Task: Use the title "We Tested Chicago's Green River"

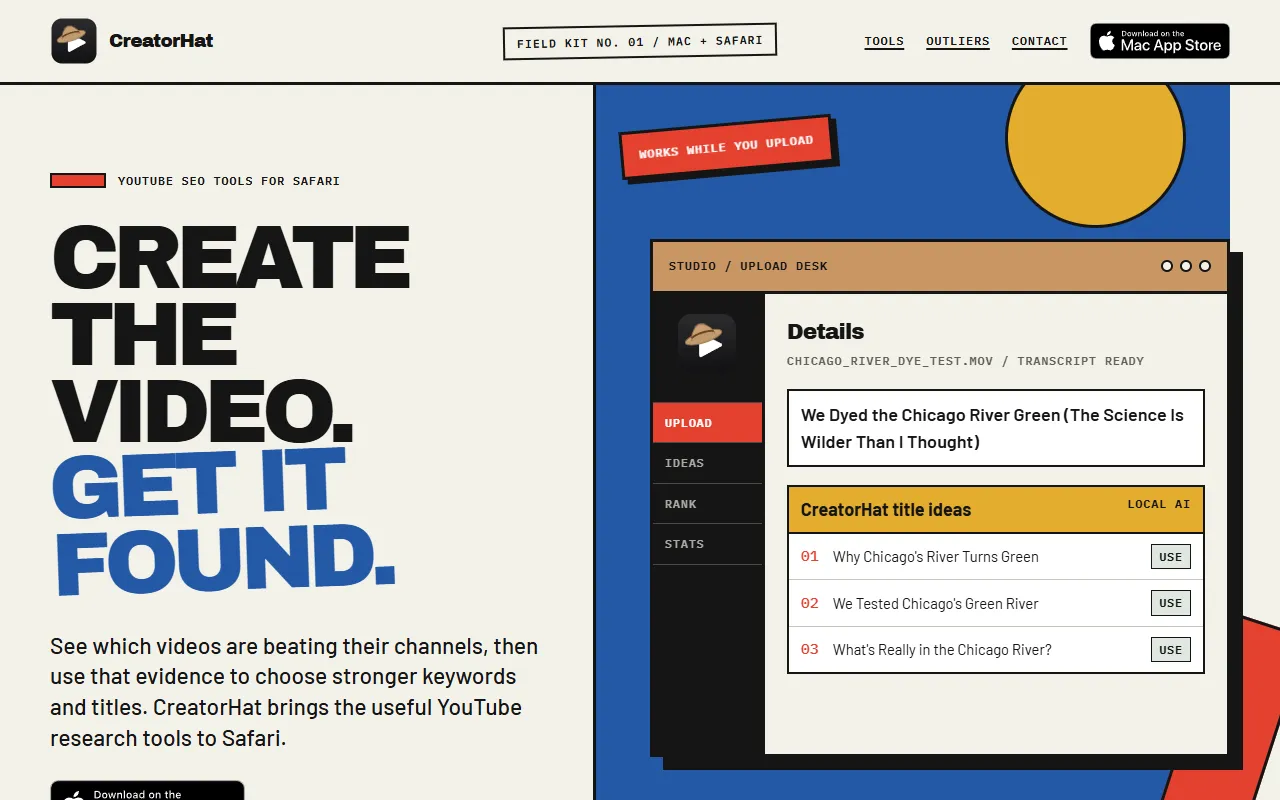Action: [1171, 603]
